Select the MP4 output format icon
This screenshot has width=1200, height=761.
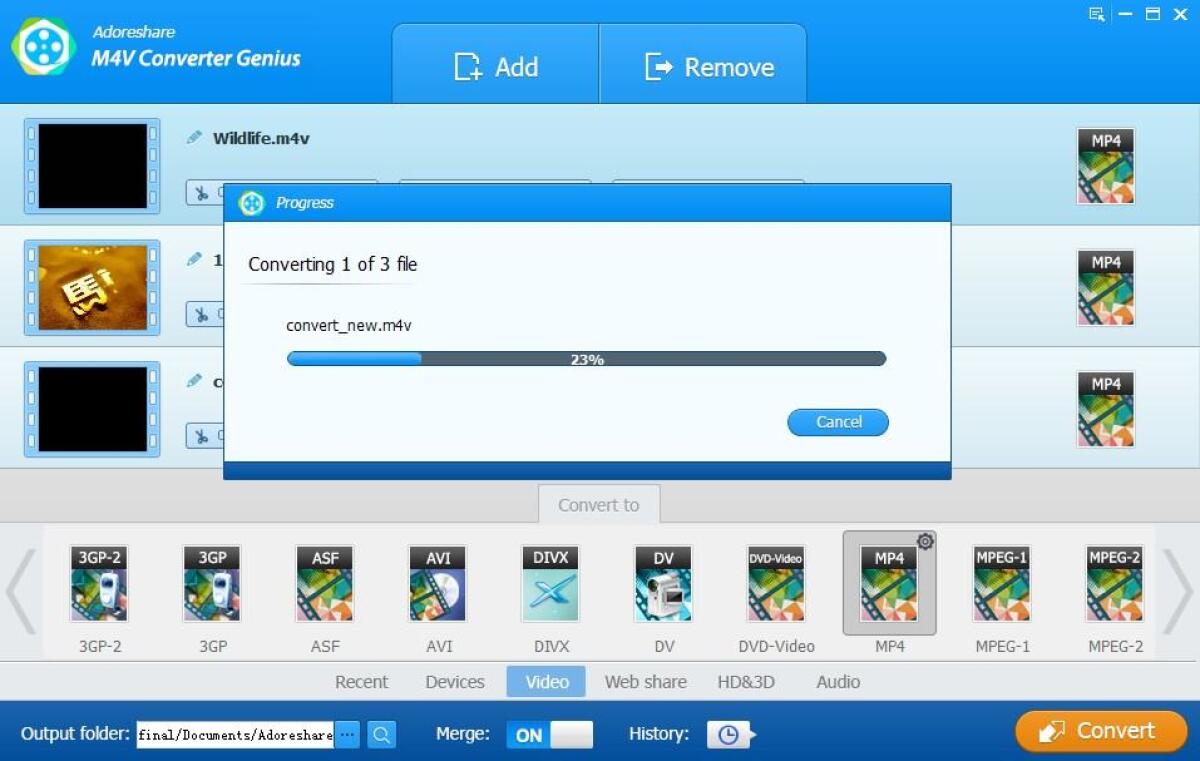[x=889, y=583]
